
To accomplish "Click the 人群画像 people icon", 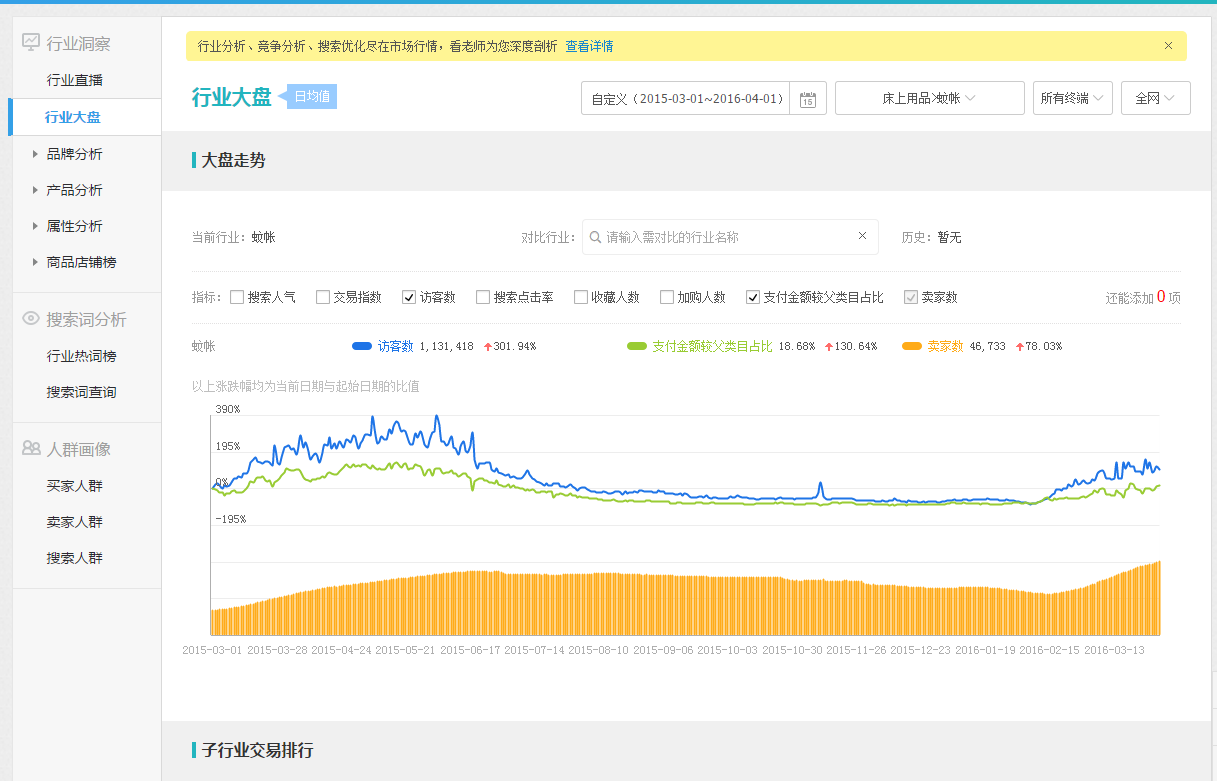I will click(31, 449).
